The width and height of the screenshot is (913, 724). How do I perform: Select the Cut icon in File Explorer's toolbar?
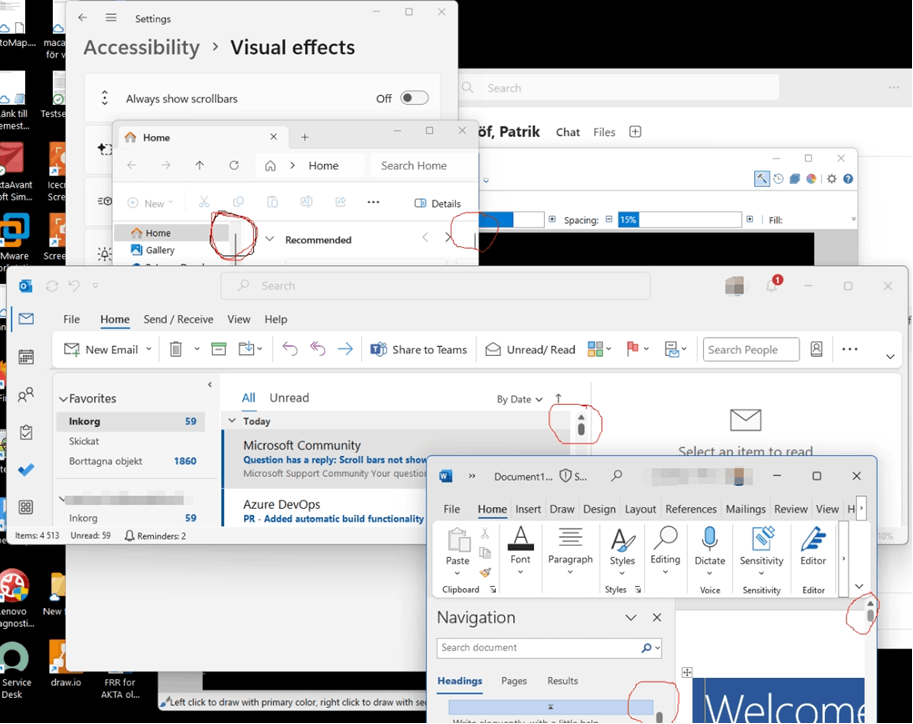(204, 202)
